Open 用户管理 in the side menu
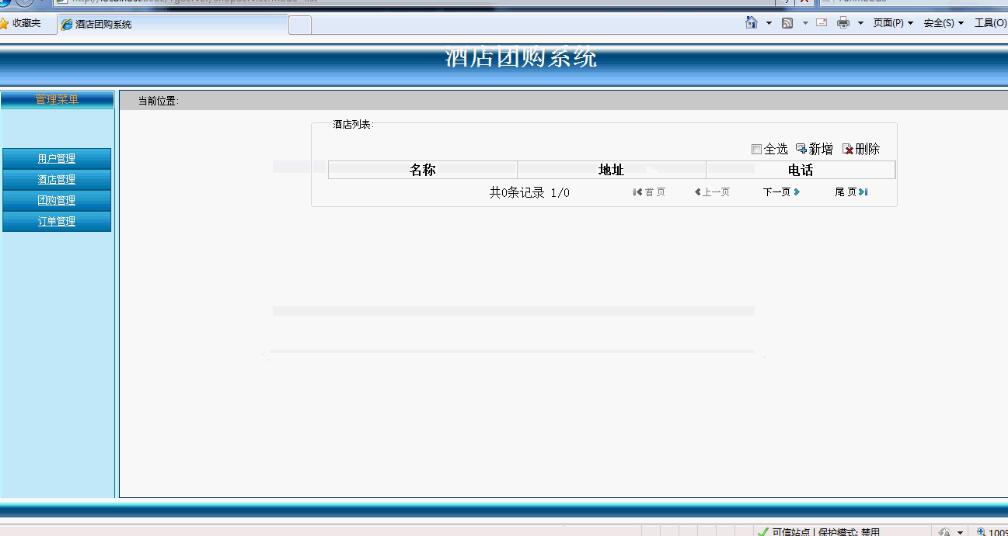The width and height of the screenshot is (1008, 536). (x=57, y=159)
